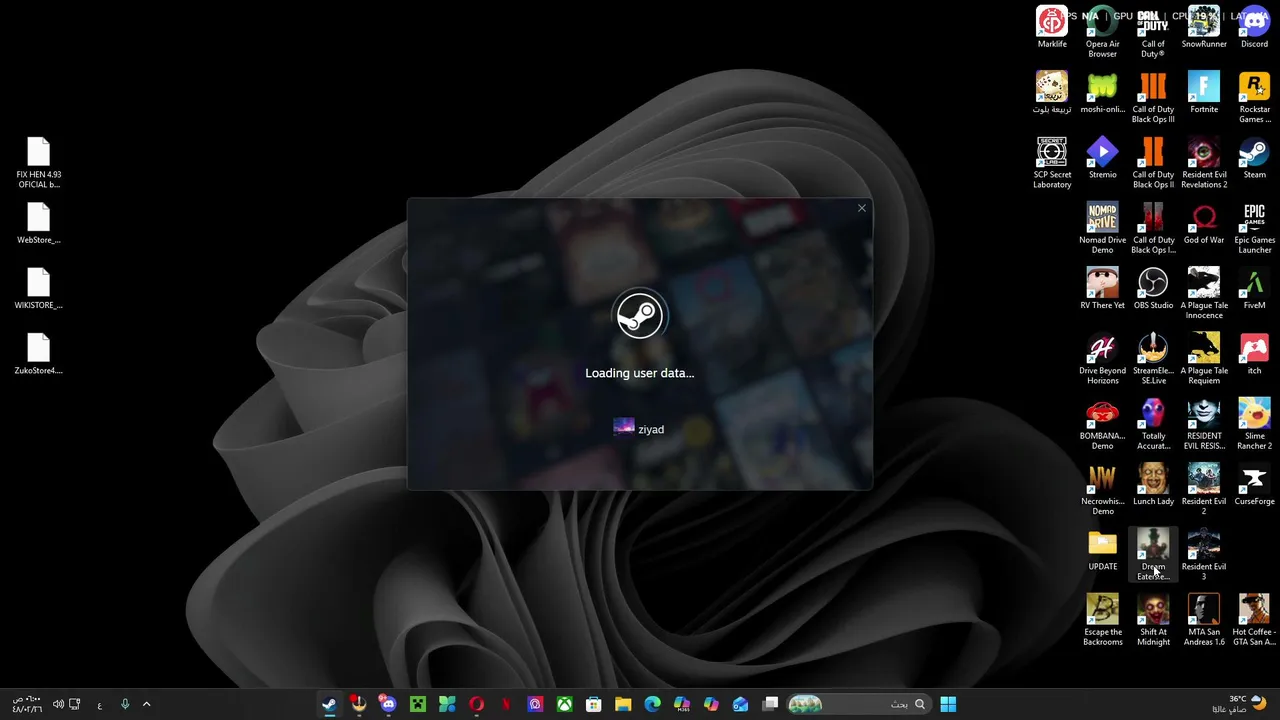This screenshot has height=720, width=1280.
Task: Select the moshi-online desktop shortcut
Action: click(x=1103, y=92)
